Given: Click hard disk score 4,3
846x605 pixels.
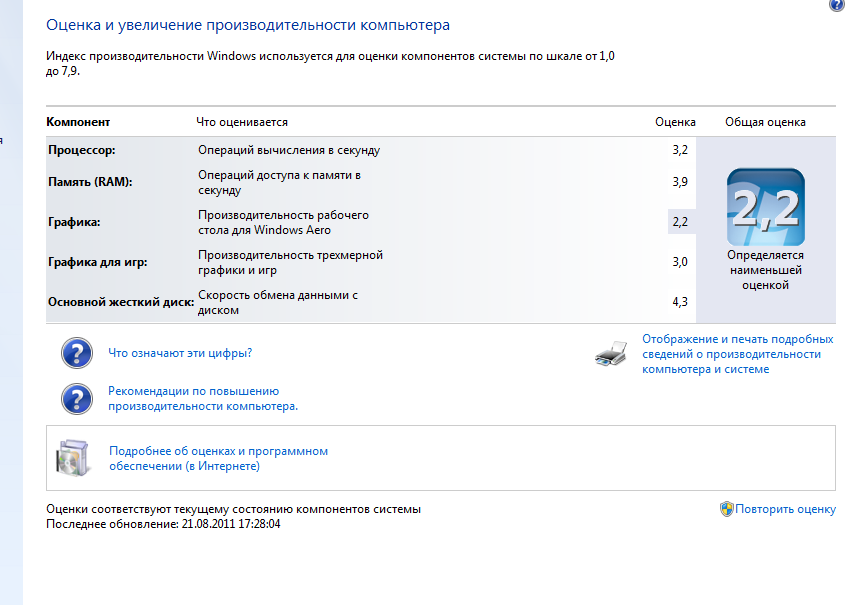Looking at the screenshot, I should click(x=680, y=302).
